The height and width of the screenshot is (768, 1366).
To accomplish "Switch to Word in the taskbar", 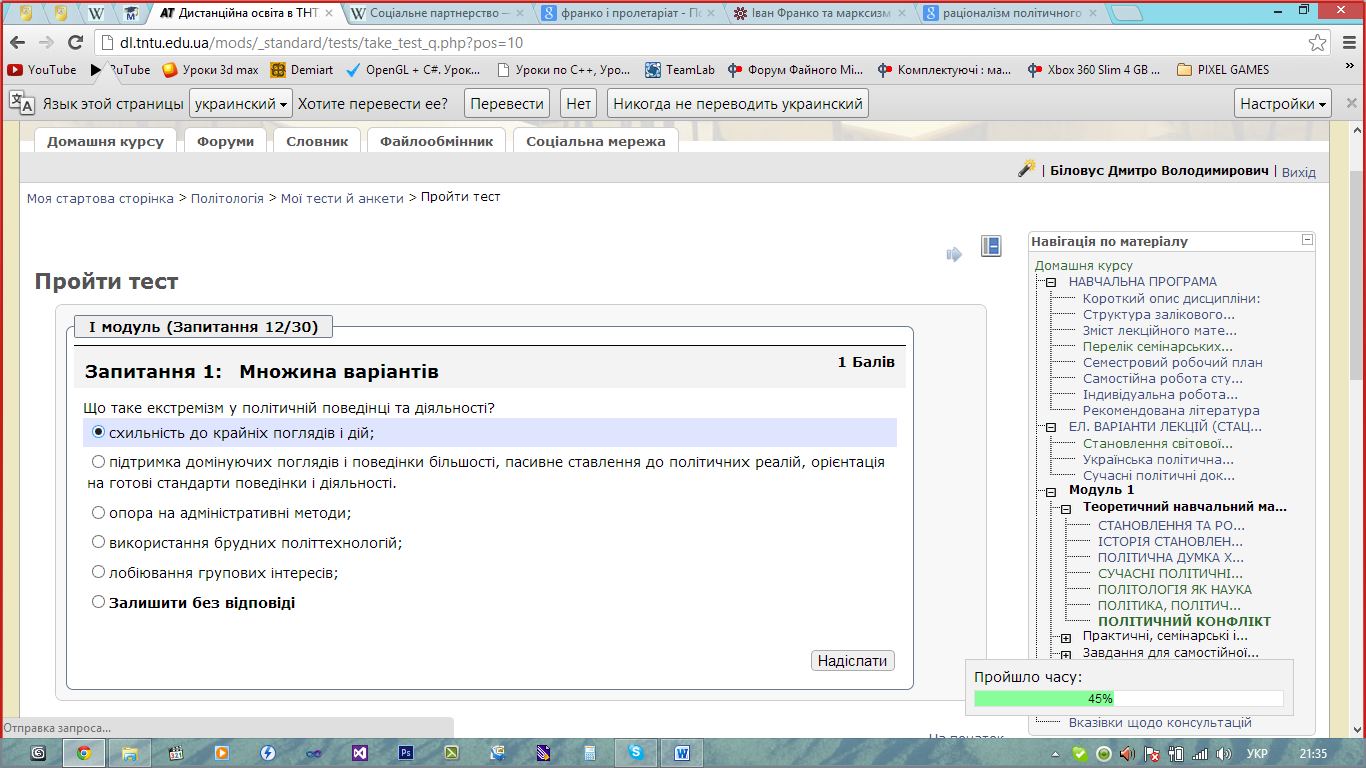I will (x=682, y=753).
